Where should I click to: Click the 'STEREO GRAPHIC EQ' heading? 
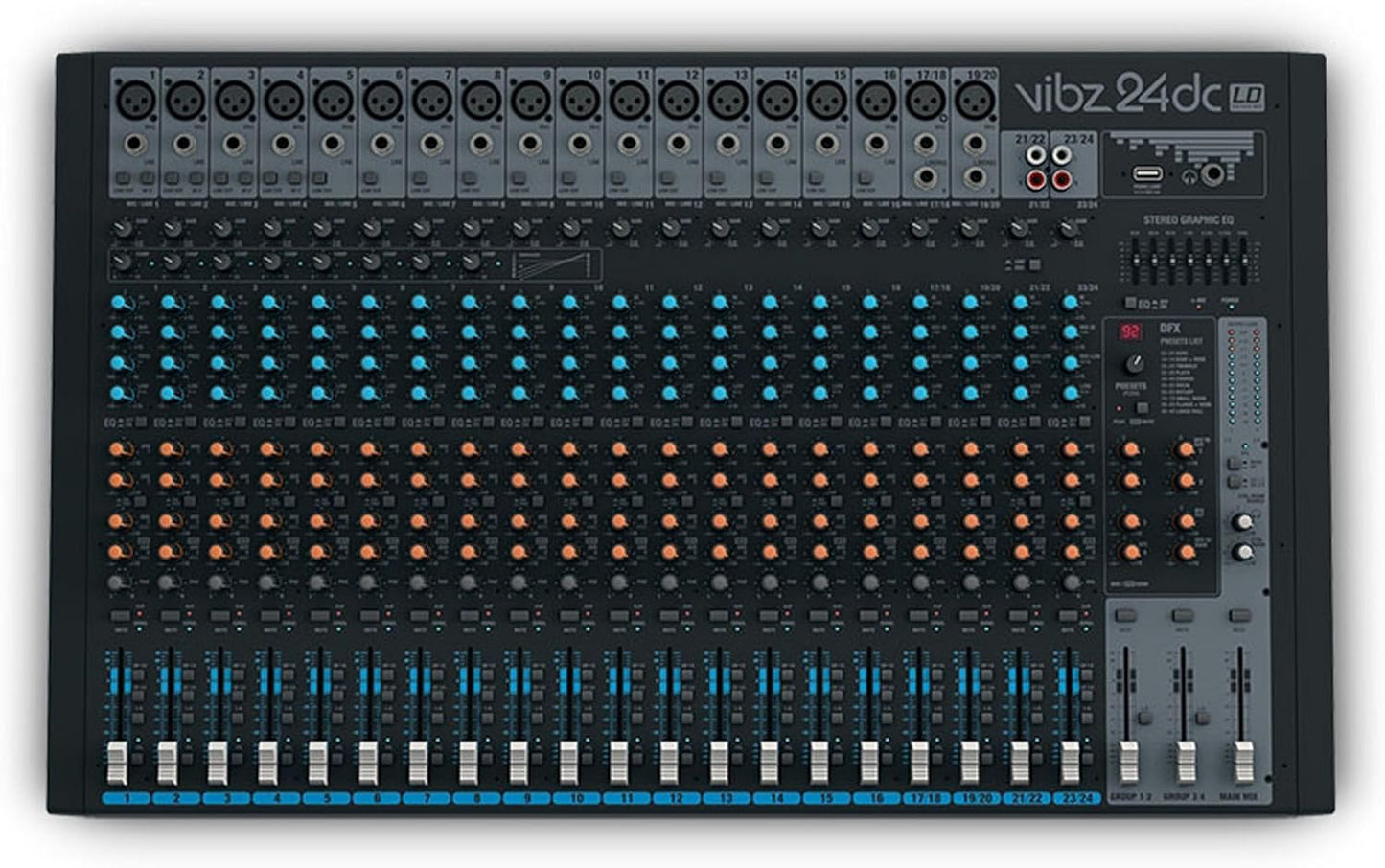coord(1189,220)
